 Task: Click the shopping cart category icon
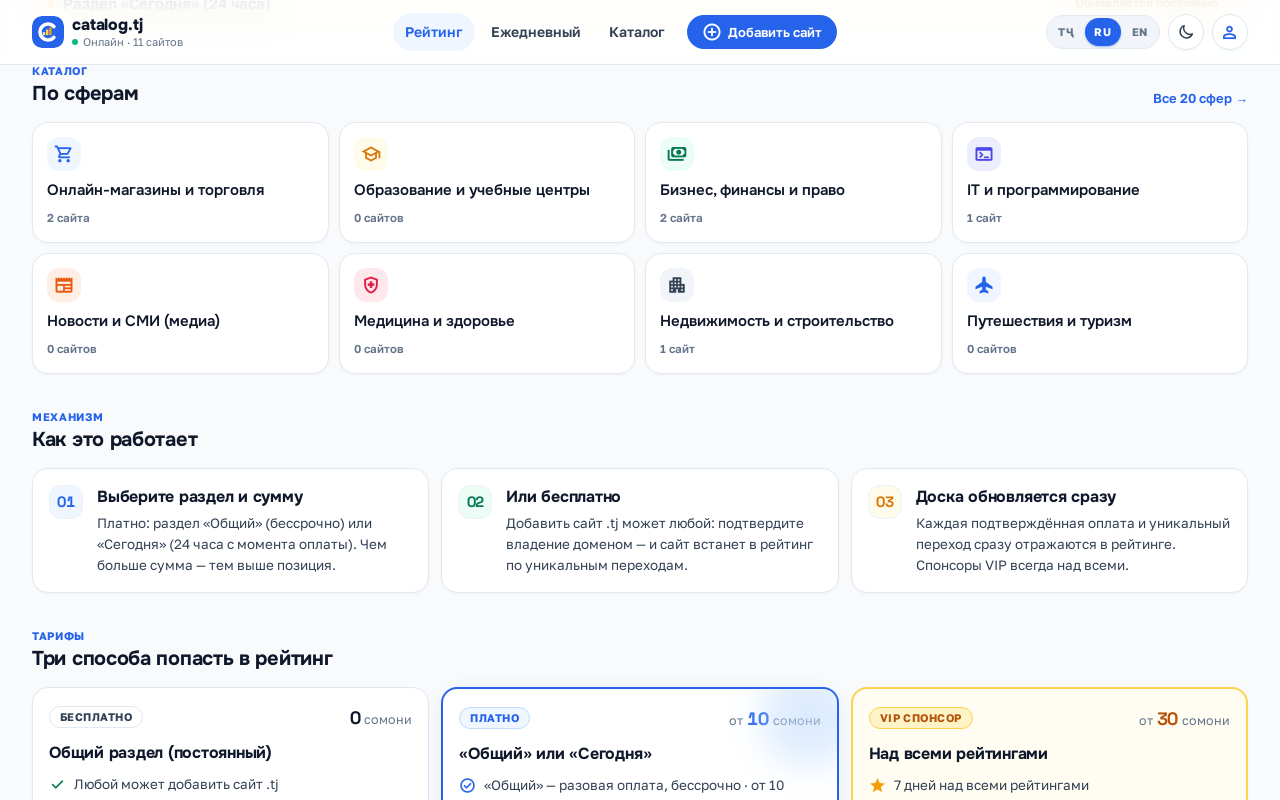point(64,154)
